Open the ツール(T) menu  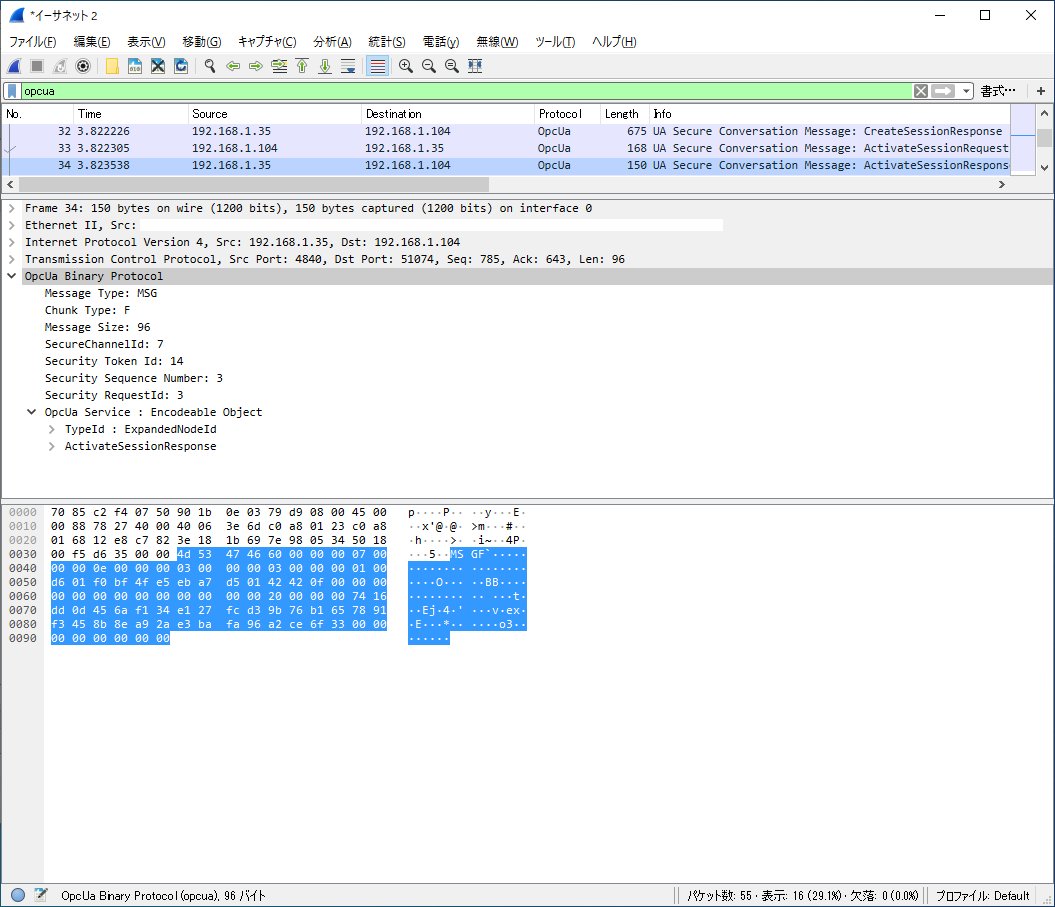[555, 42]
